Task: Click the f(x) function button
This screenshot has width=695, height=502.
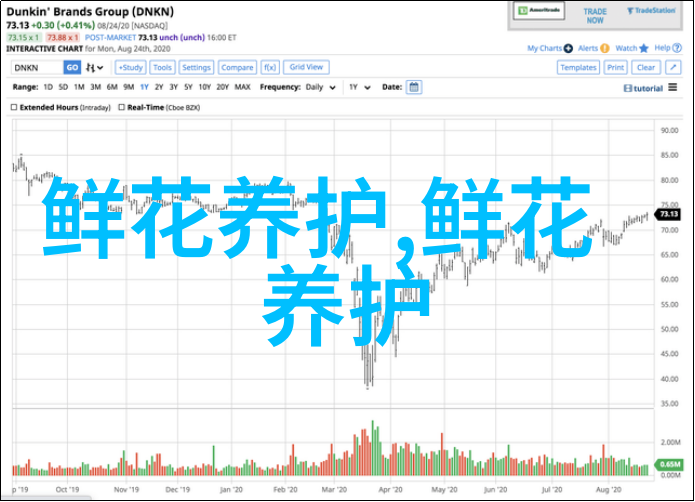Action: [x=269, y=68]
